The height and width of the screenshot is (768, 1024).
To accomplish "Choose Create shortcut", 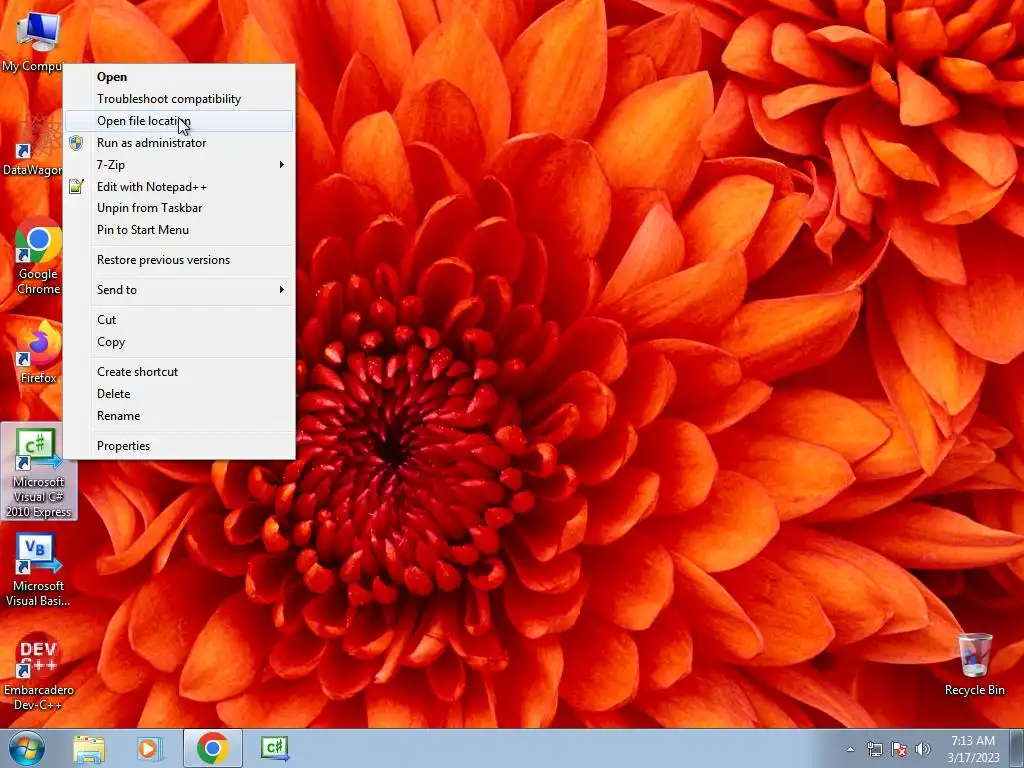I will click(x=179, y=372).
